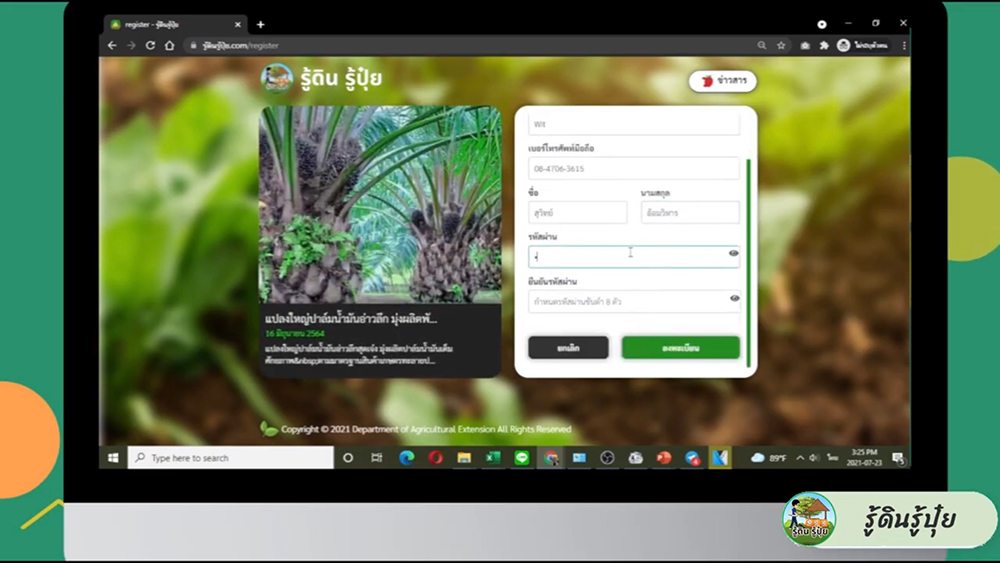Reload the page with the browser refresh icon
1000x563 pixels.
pos(150,45)
